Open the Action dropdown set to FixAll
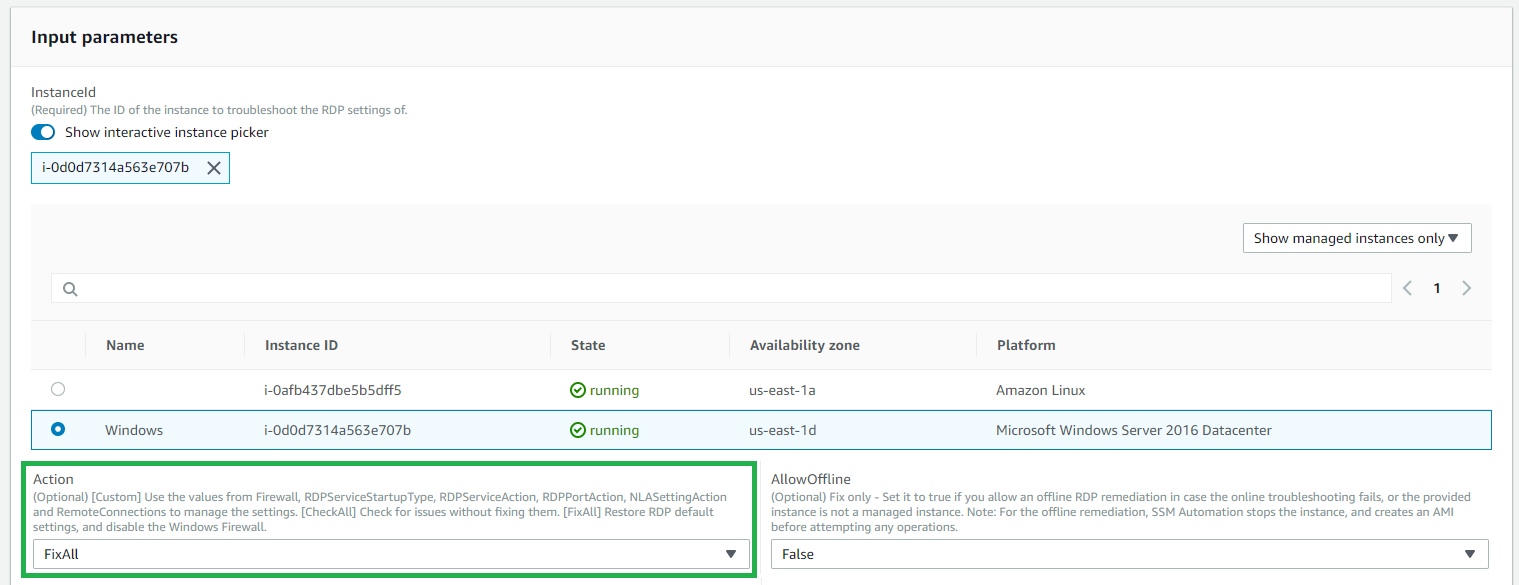The image size is (1519, 585). click(x=391, y=553)
